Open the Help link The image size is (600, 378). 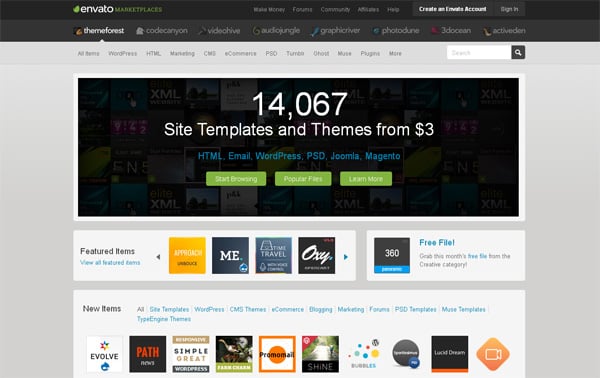click(x=393, y=10)
